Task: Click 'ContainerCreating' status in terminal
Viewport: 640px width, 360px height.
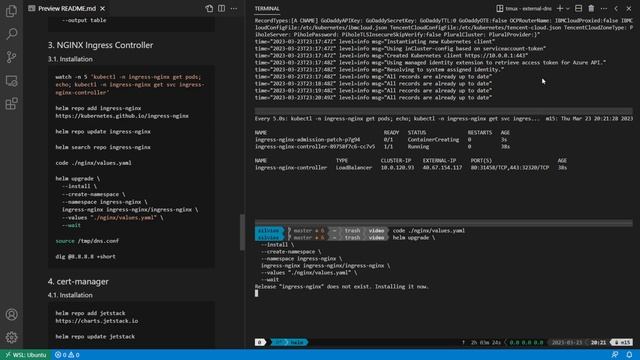Action: pos(433,140)
